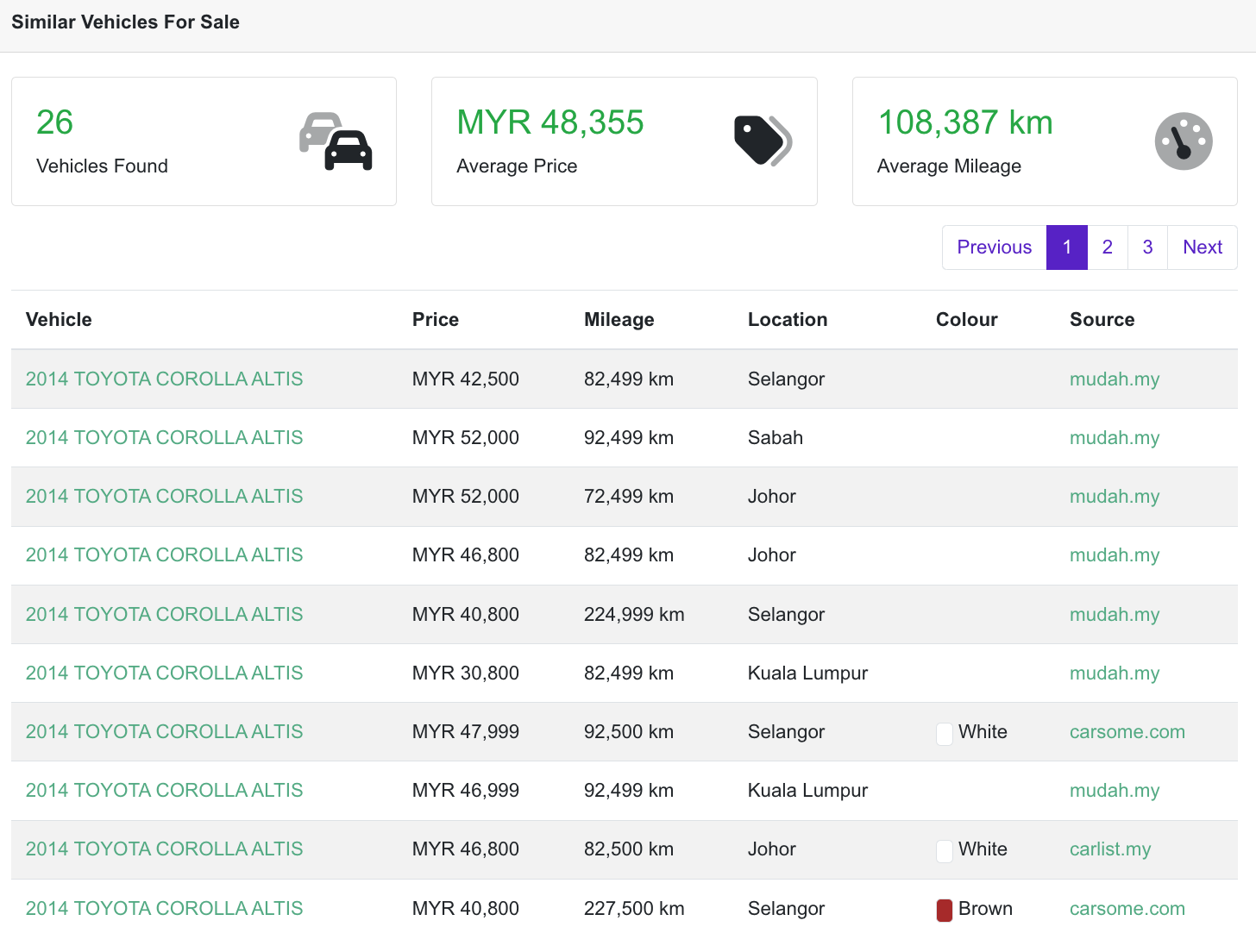This screenshot has height=952, width=1256.
Task: Open the Corolla Altis listing priced MYR 30,800
Action: click(164, 673)
